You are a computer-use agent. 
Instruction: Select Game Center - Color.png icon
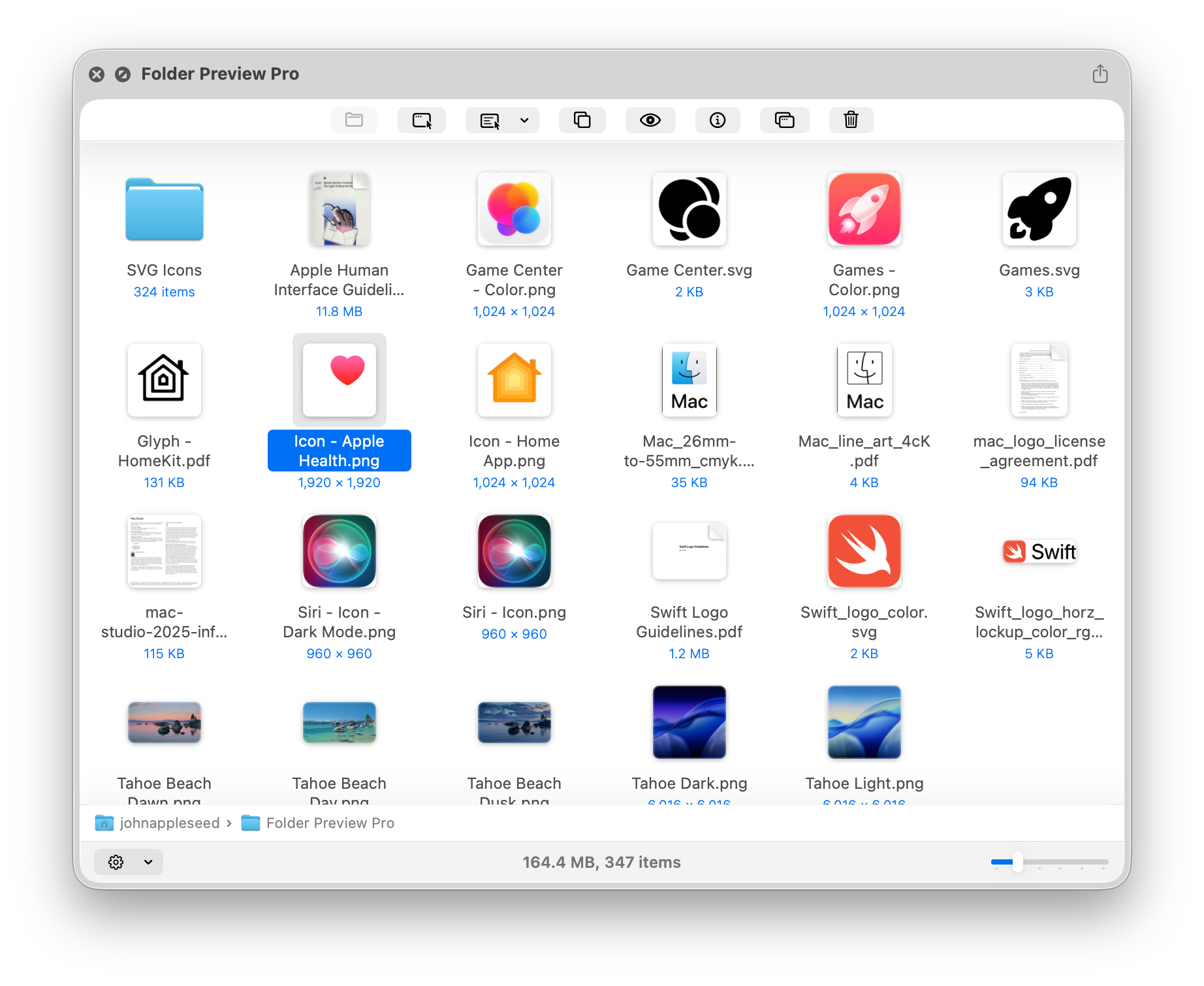click(x=515, y=210)
